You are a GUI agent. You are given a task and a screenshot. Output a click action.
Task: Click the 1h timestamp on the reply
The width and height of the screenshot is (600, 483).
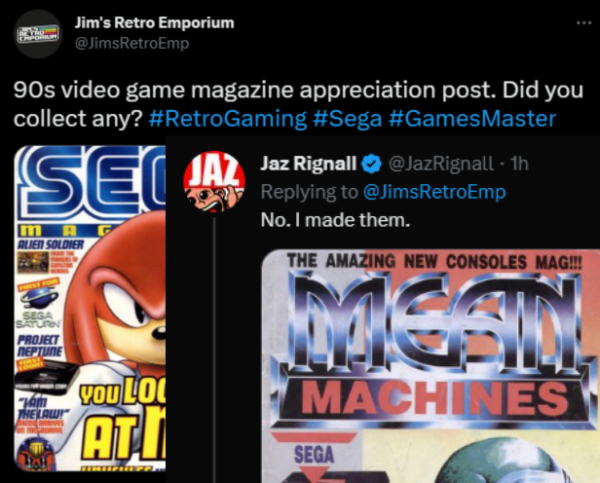point(520,164)
